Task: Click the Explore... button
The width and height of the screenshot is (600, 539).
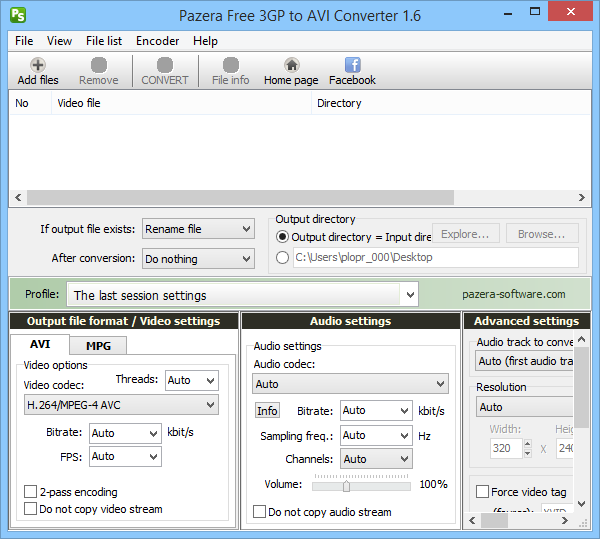Action: [x=465, y=234]
